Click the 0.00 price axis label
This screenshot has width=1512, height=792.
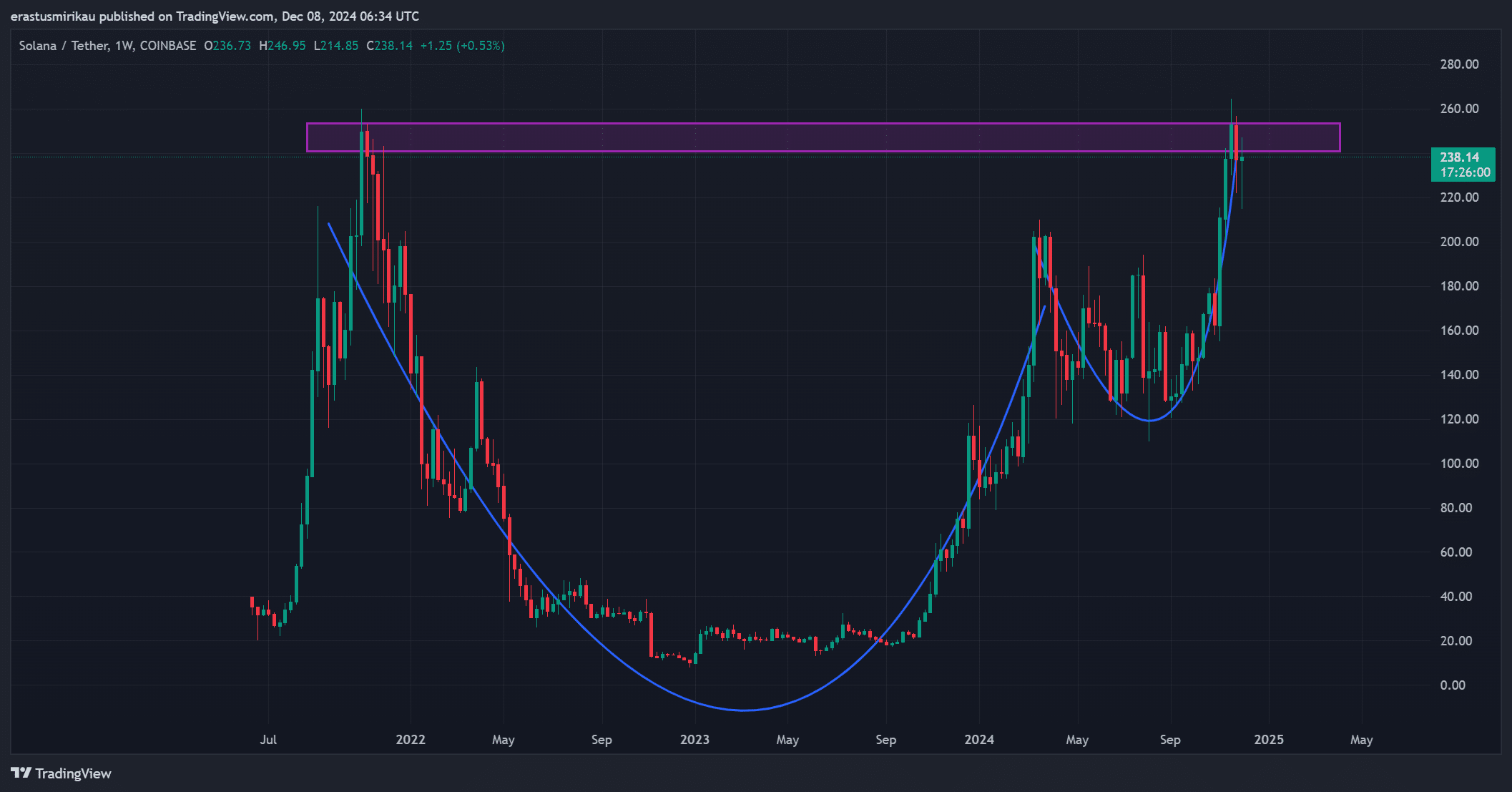click(1453, 685)
